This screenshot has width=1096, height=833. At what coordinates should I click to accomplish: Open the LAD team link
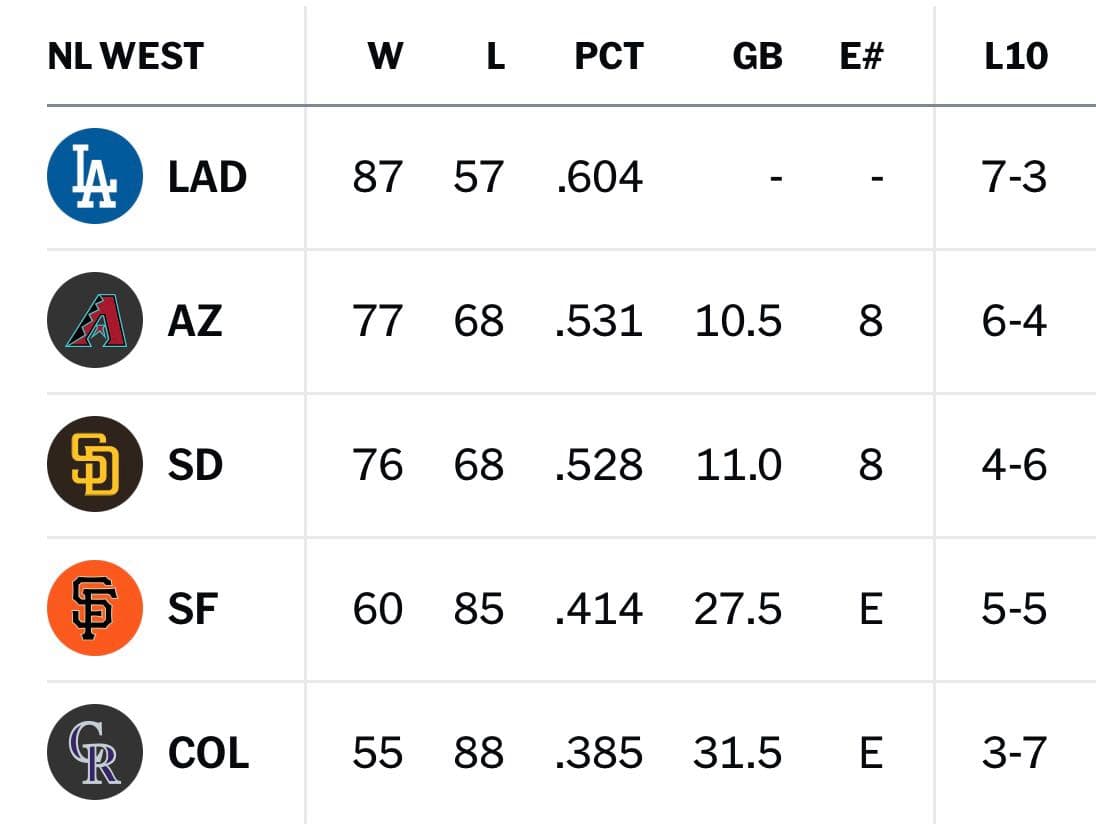tap(208, 177)
